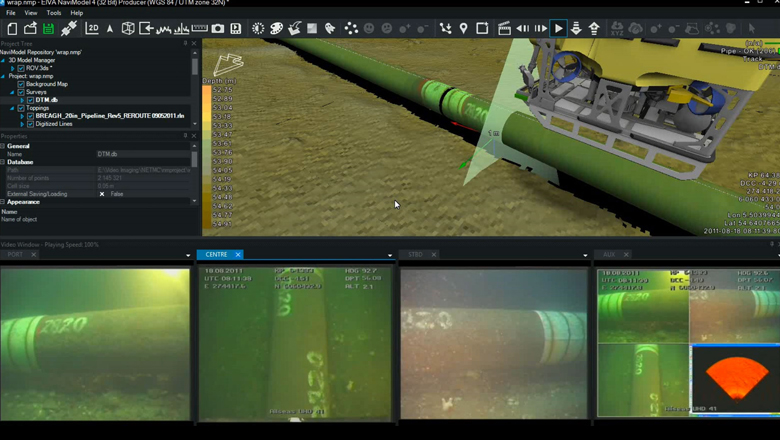This screenshot has width=780, height=440.
Task: Close the CENTRE video tab
Action: click(237, 255)
